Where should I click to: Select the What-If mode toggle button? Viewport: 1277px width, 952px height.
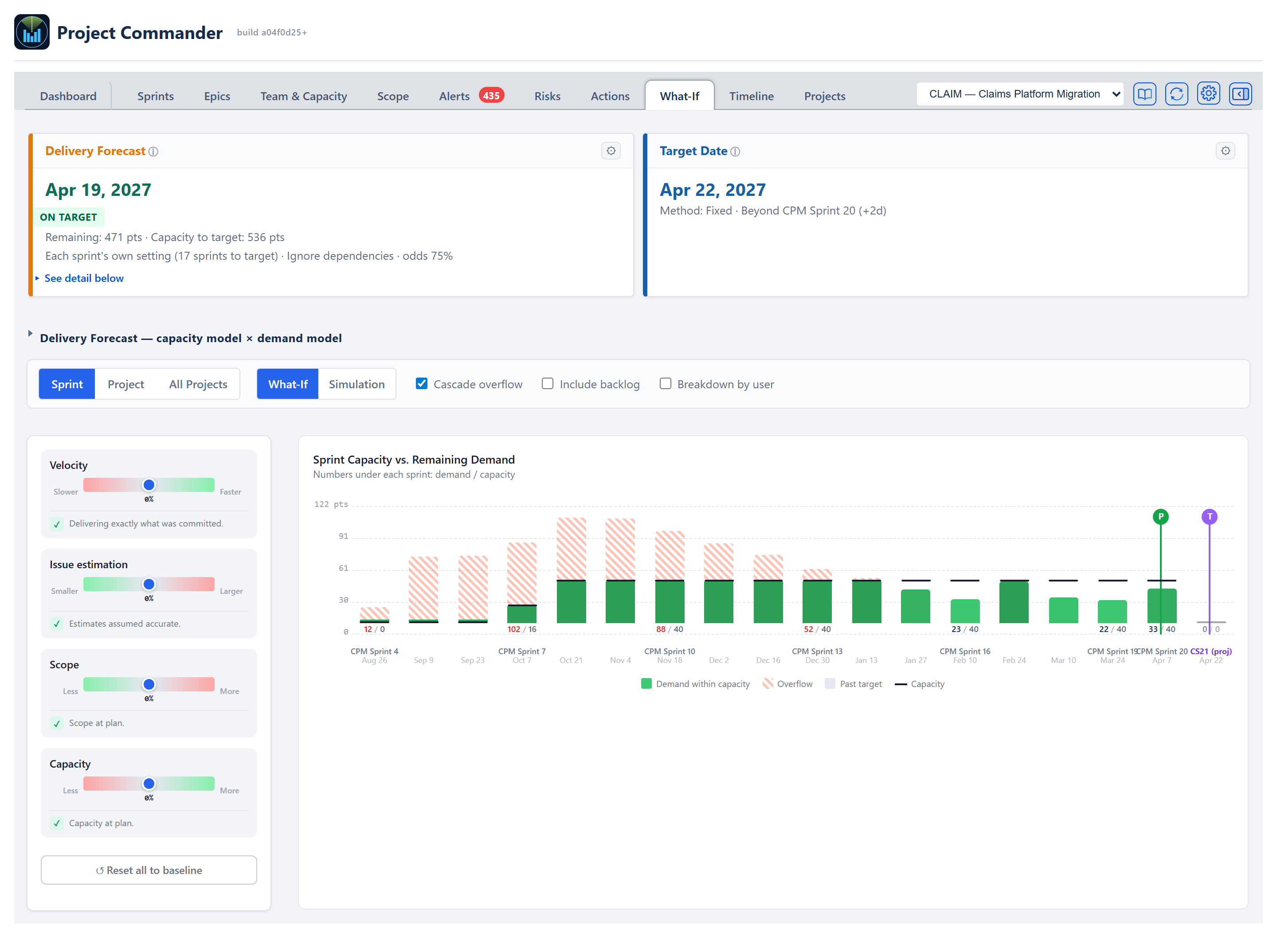tap(288, 384)
